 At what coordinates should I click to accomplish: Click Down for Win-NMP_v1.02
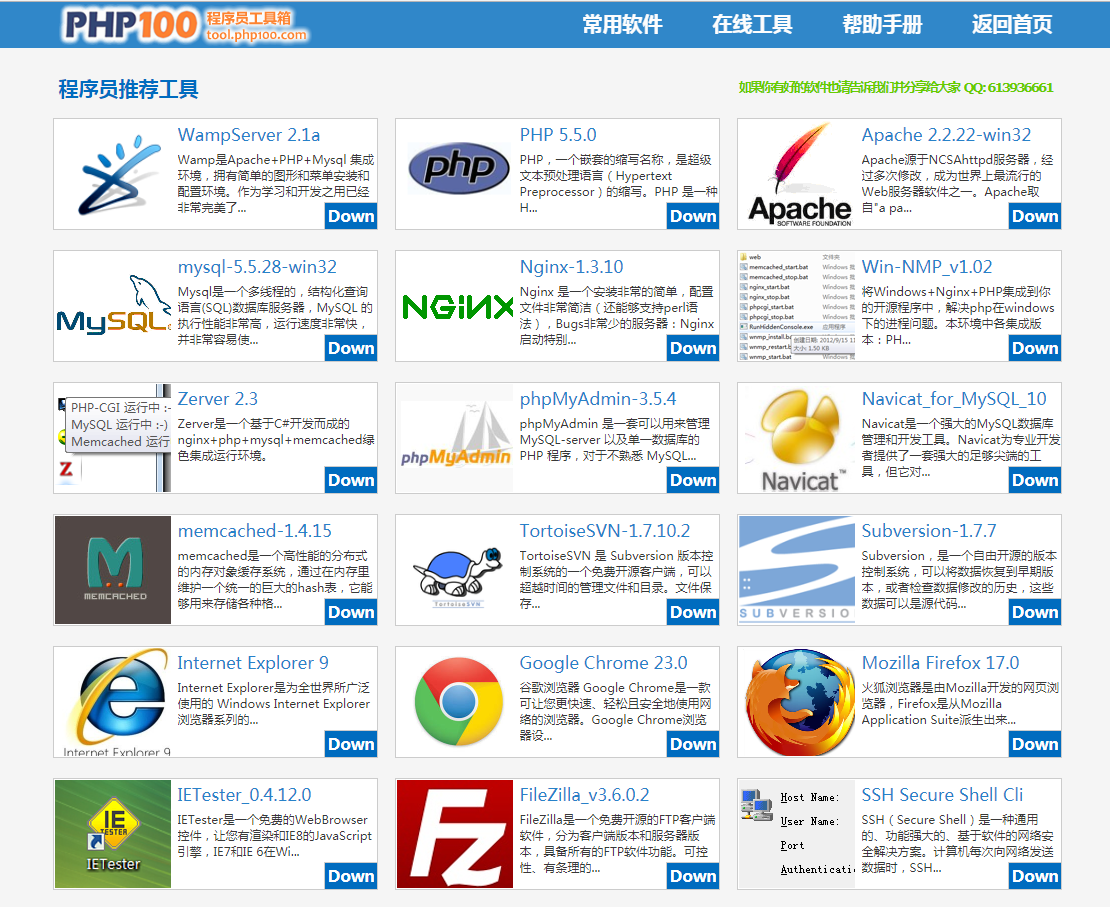tap(1035, 348)
